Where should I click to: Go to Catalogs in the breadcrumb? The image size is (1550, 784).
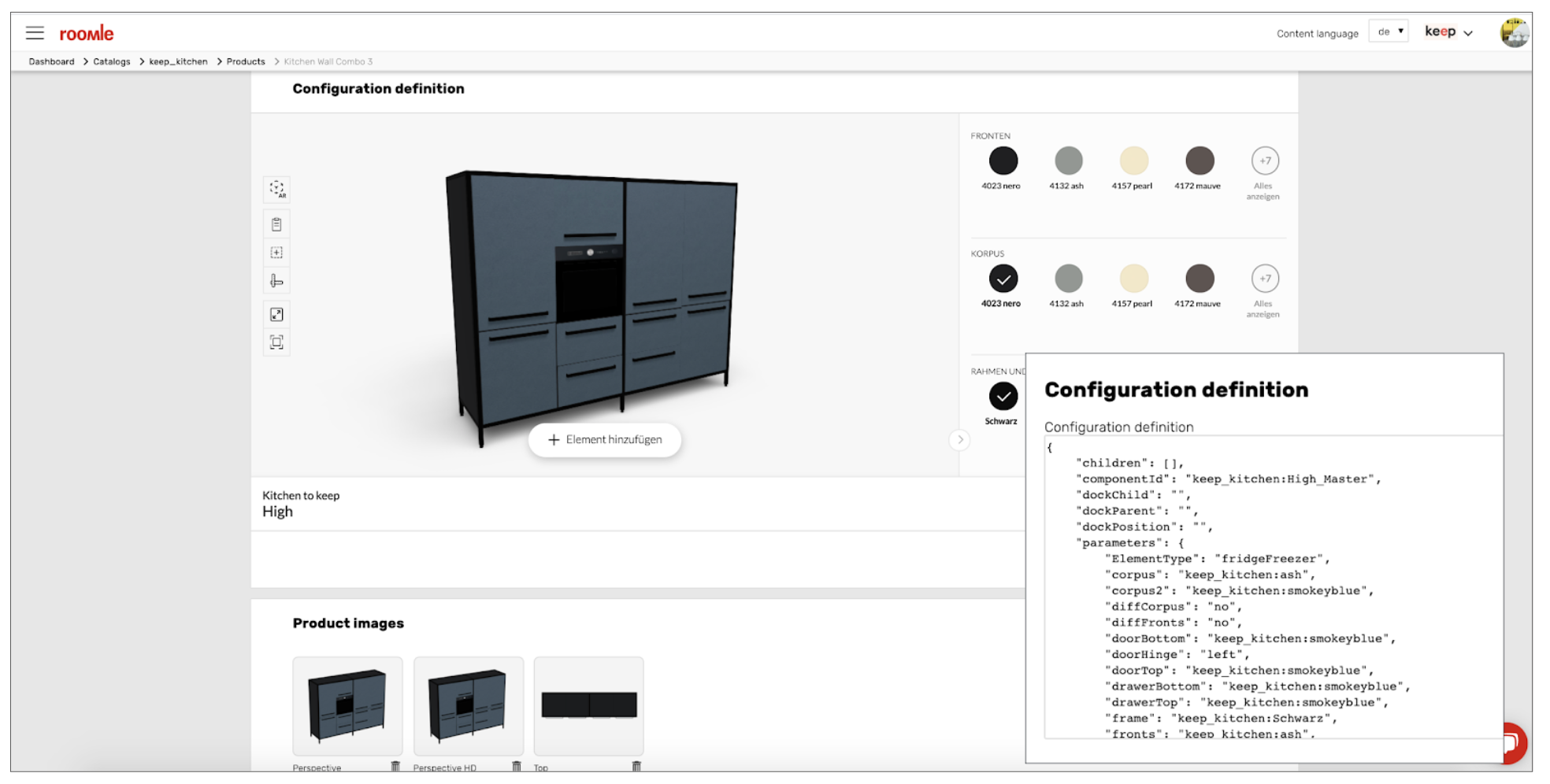111,61
